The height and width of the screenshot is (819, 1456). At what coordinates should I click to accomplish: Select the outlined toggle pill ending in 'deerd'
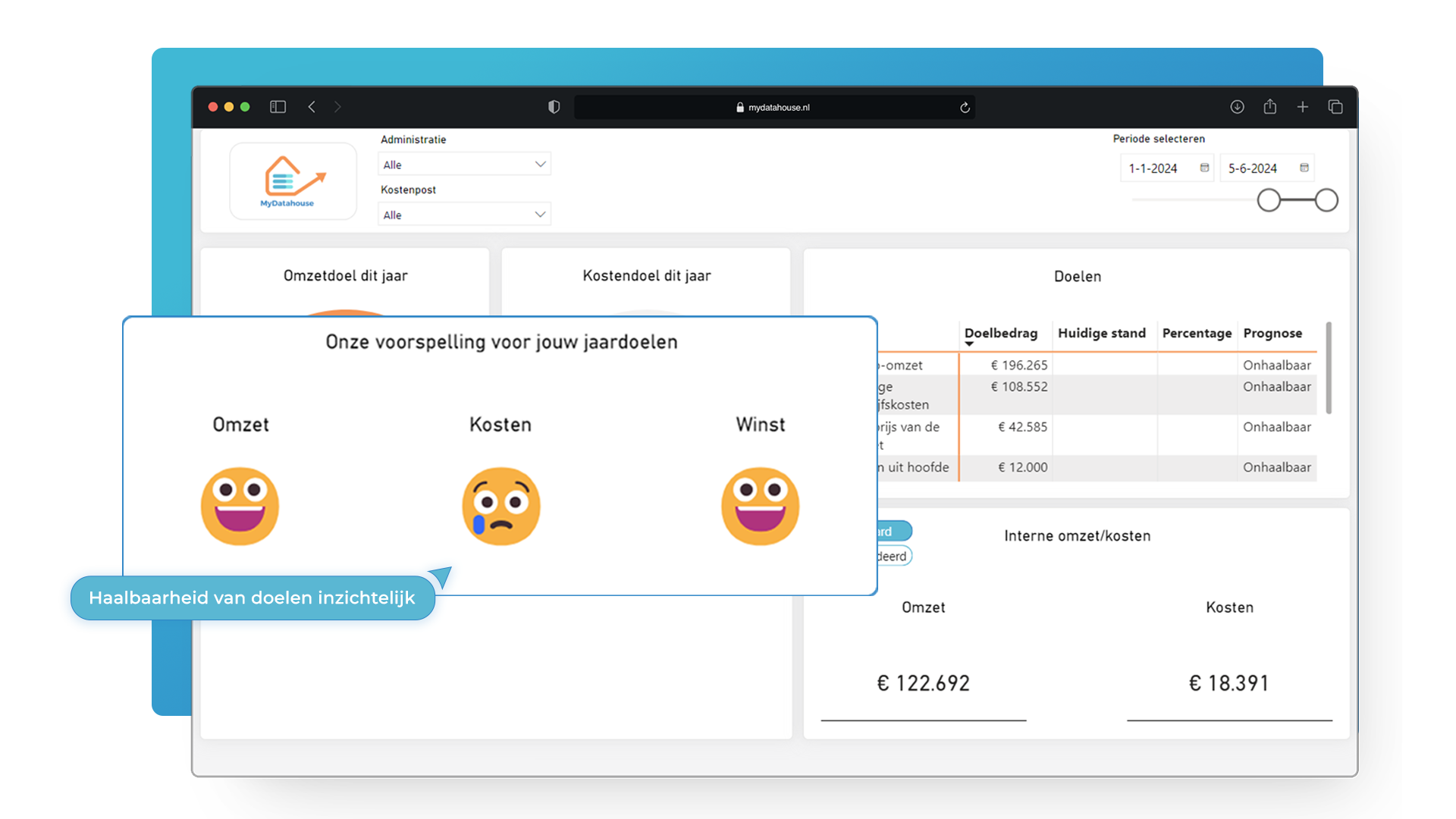[x=895, y=556]
